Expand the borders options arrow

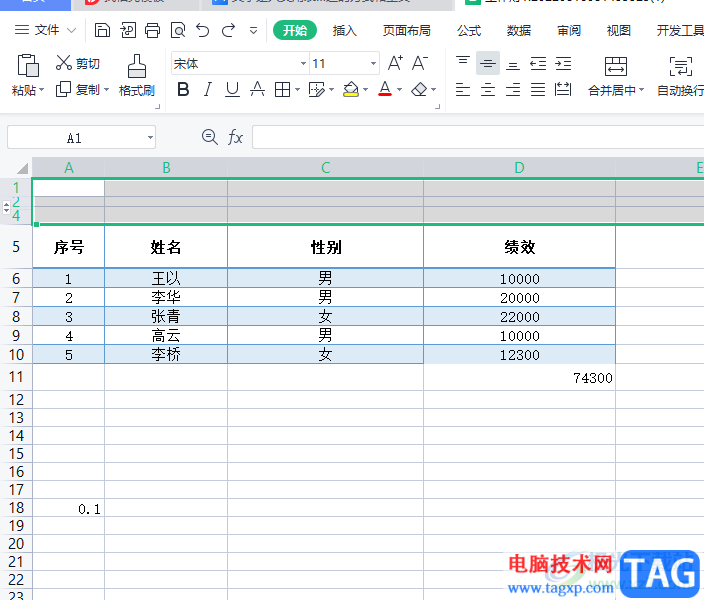[297, 90]
